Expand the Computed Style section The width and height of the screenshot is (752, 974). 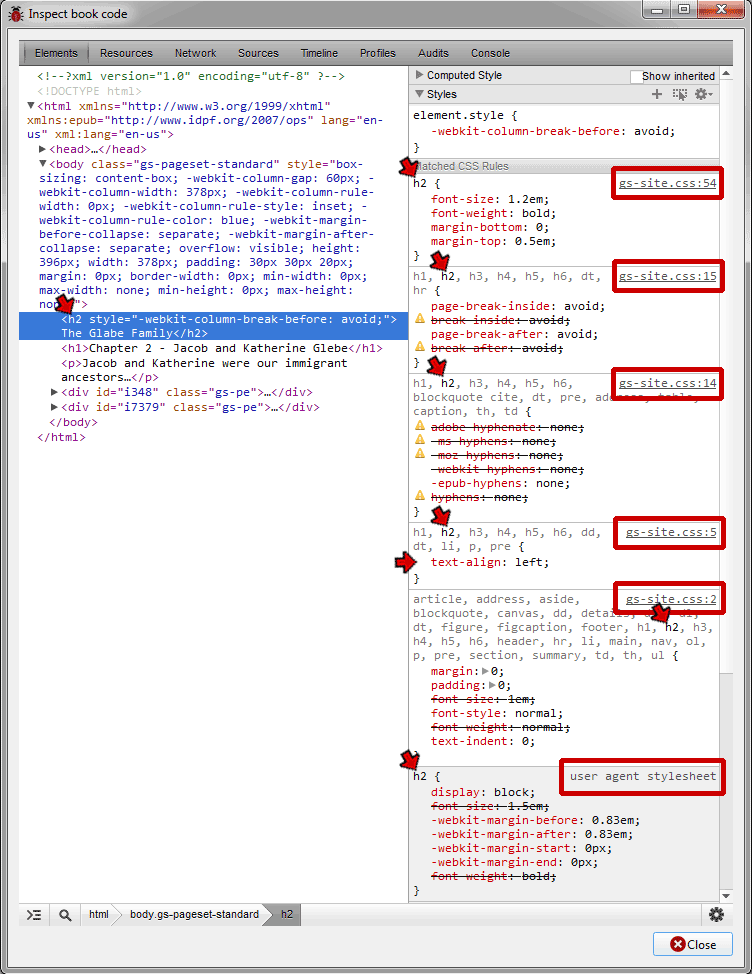coord(420,75)
